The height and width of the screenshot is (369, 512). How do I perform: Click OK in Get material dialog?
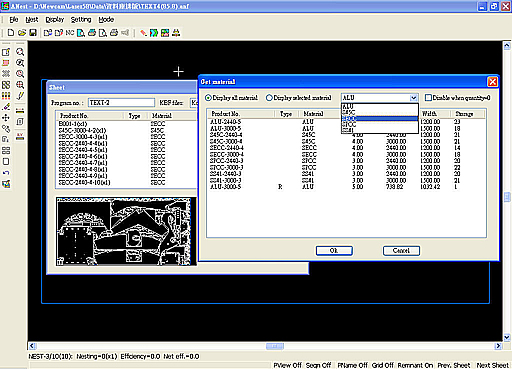coord(334,251)
